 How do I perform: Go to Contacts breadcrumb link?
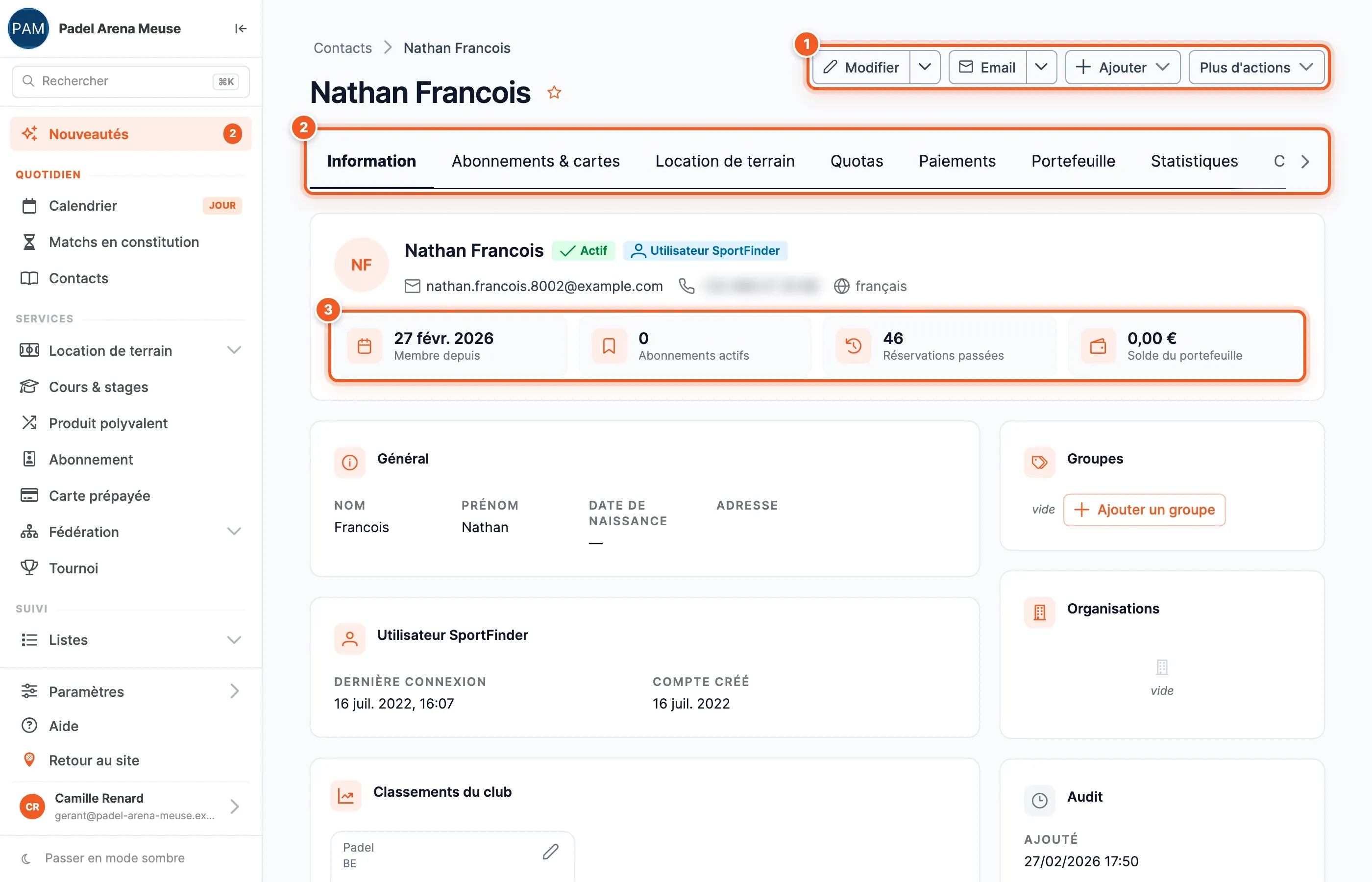point(343,48)
